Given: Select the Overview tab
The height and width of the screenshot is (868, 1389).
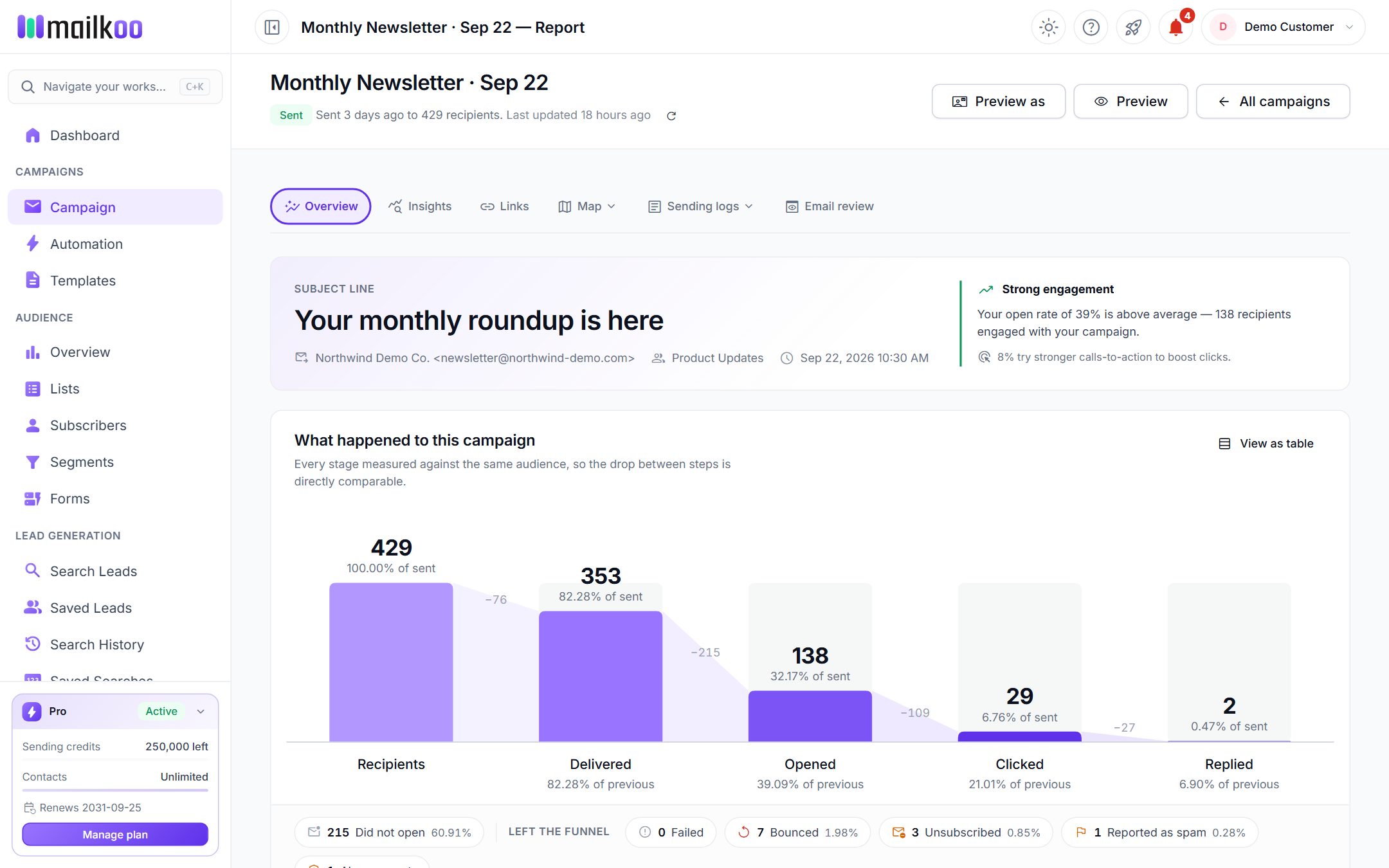Looking at the screenshot, I should click(x=320, y=206).
